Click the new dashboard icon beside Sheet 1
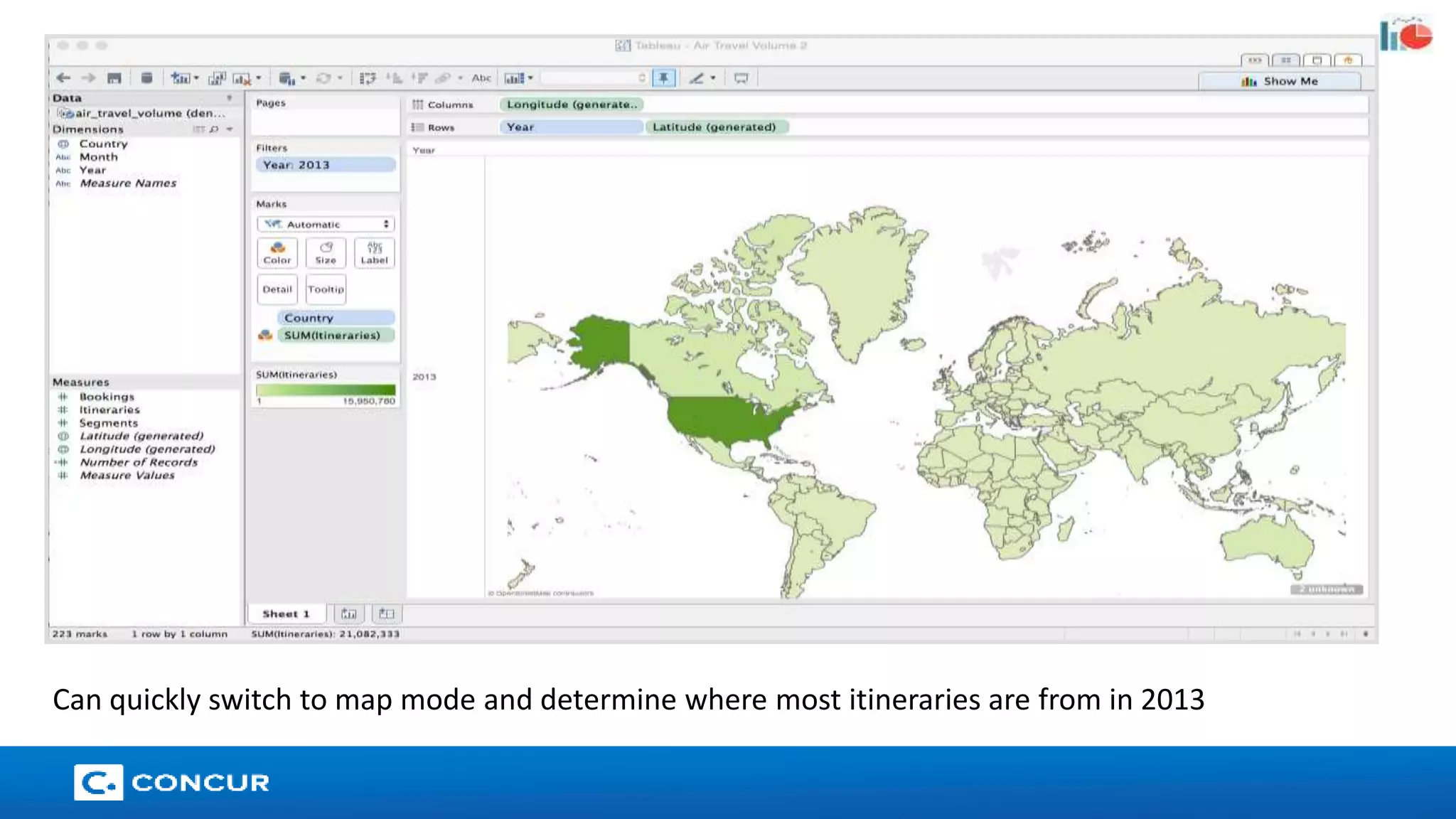Screen dimensions: 1456x819 (x=387, y=614)
